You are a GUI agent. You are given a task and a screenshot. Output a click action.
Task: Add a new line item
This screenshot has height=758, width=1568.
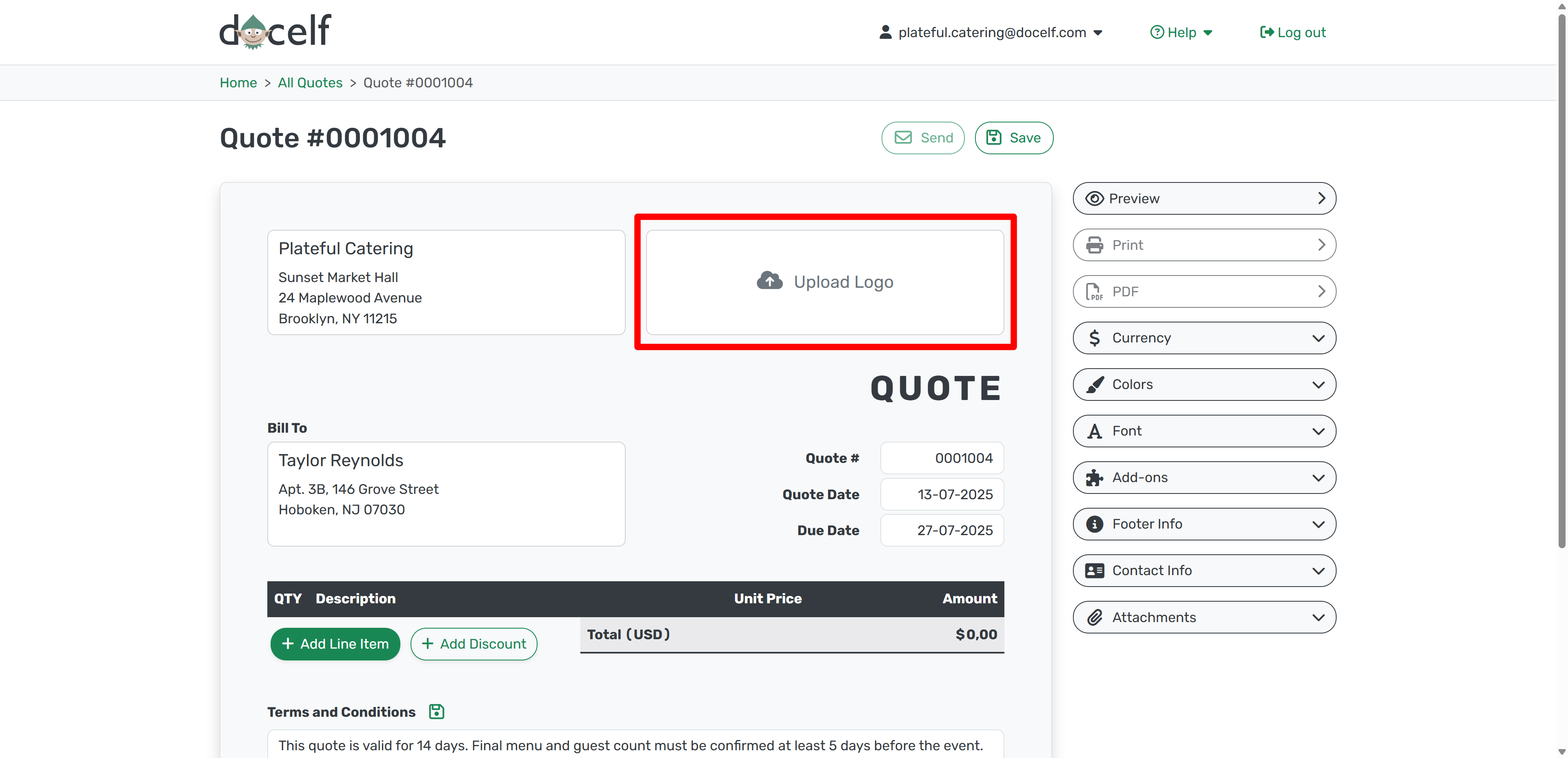coord(335,644)
